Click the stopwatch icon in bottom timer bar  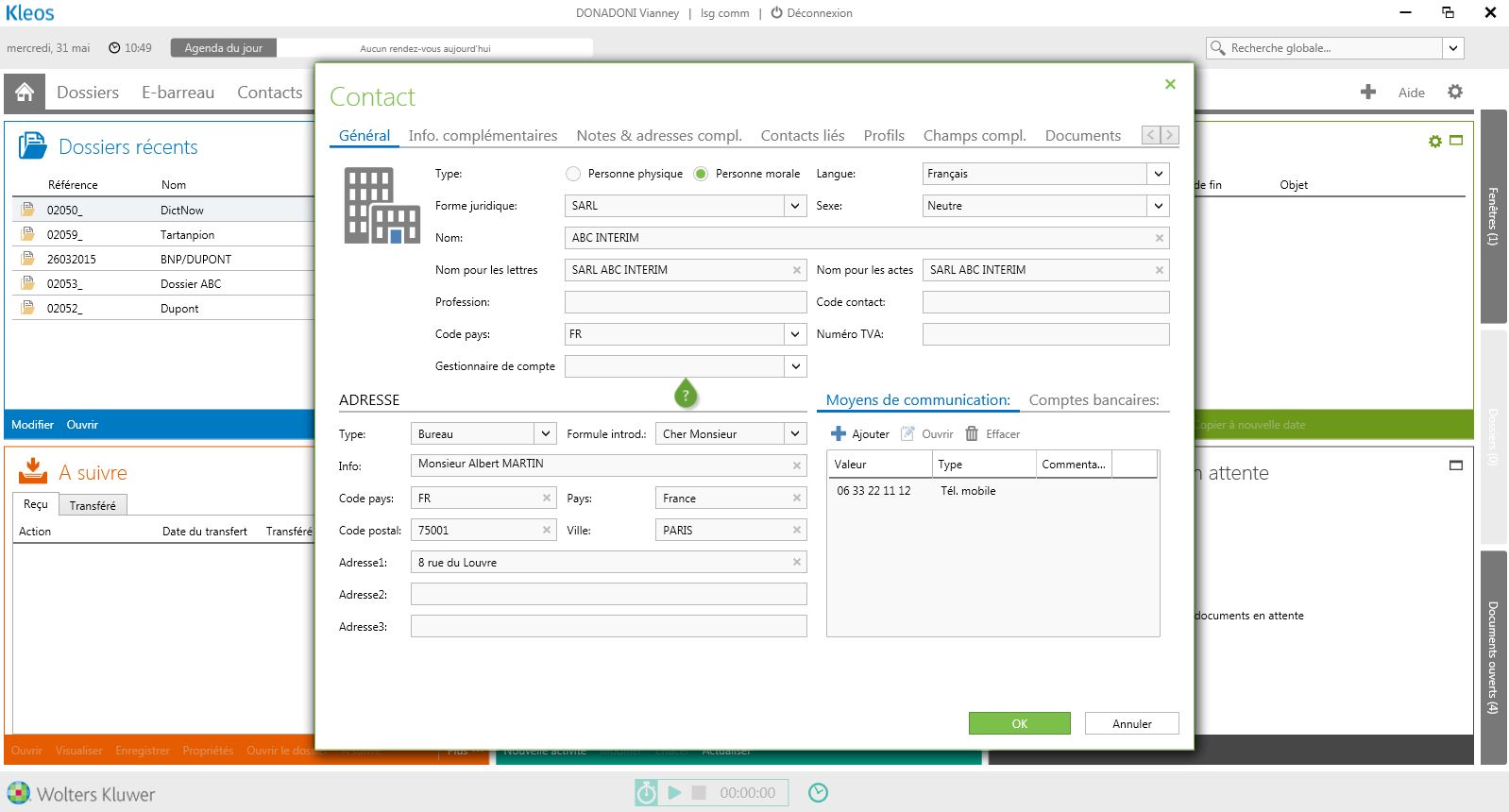[x=646, y=793]
